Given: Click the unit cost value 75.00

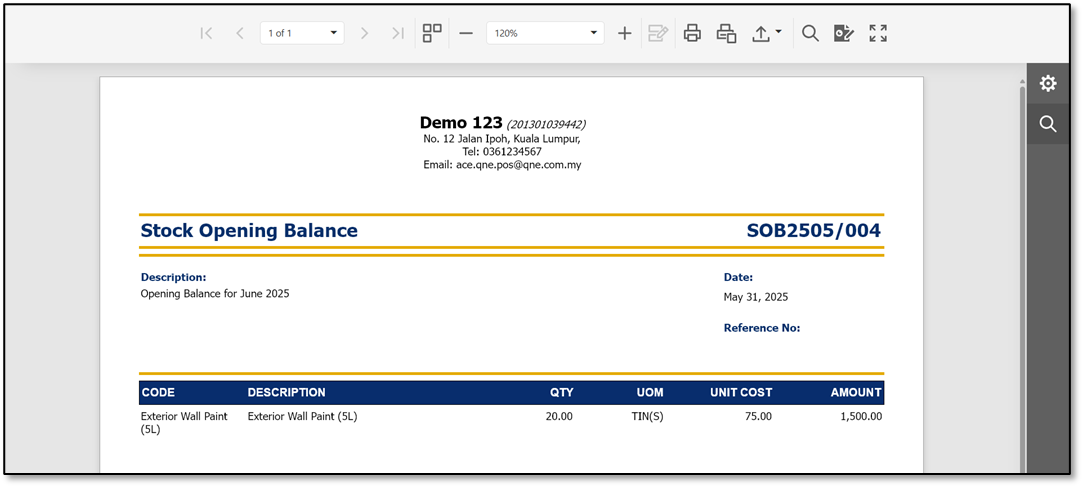Looking at the screenshot, I should (758, 416).
